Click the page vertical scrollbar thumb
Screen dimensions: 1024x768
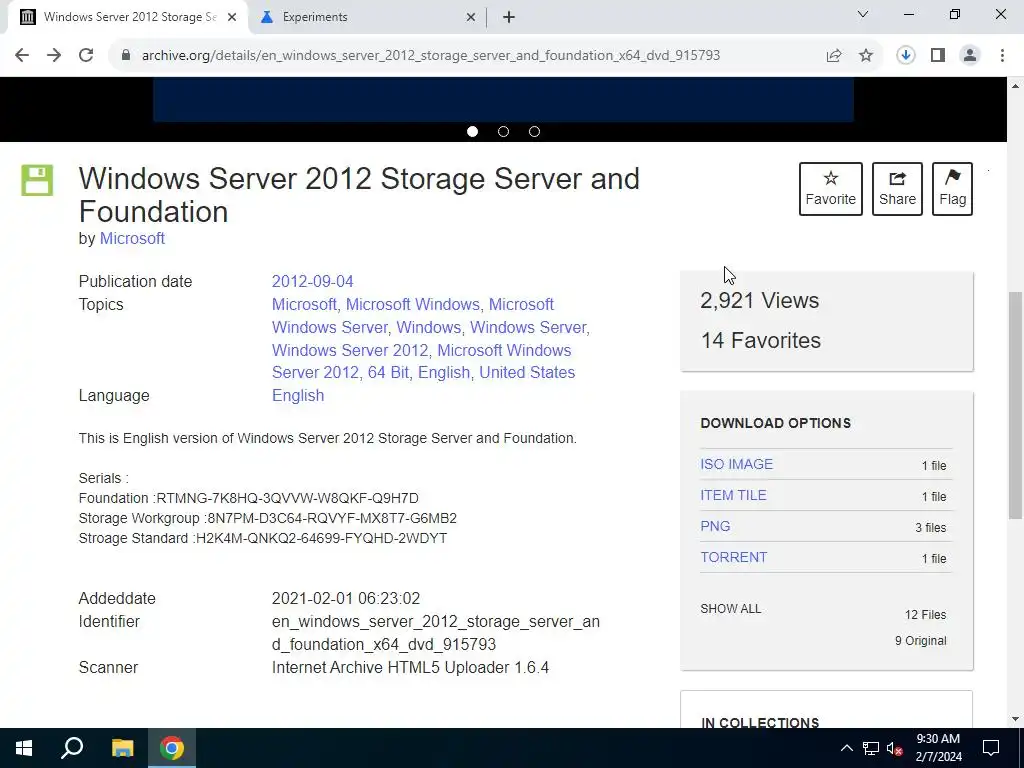(1015, 405)
